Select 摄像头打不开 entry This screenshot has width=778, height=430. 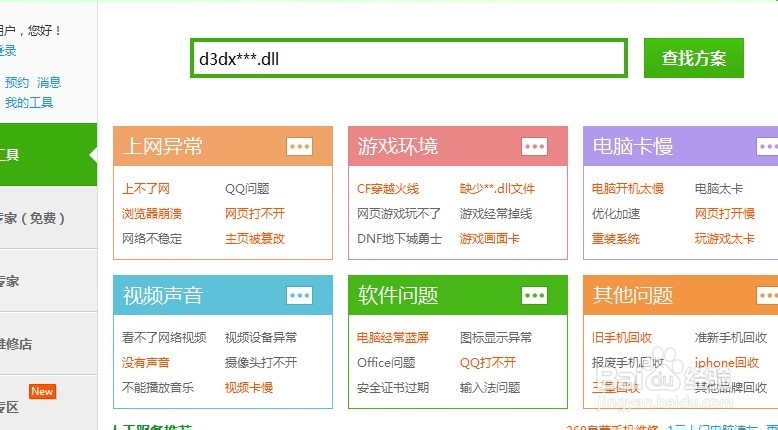(x=261, y=363)
